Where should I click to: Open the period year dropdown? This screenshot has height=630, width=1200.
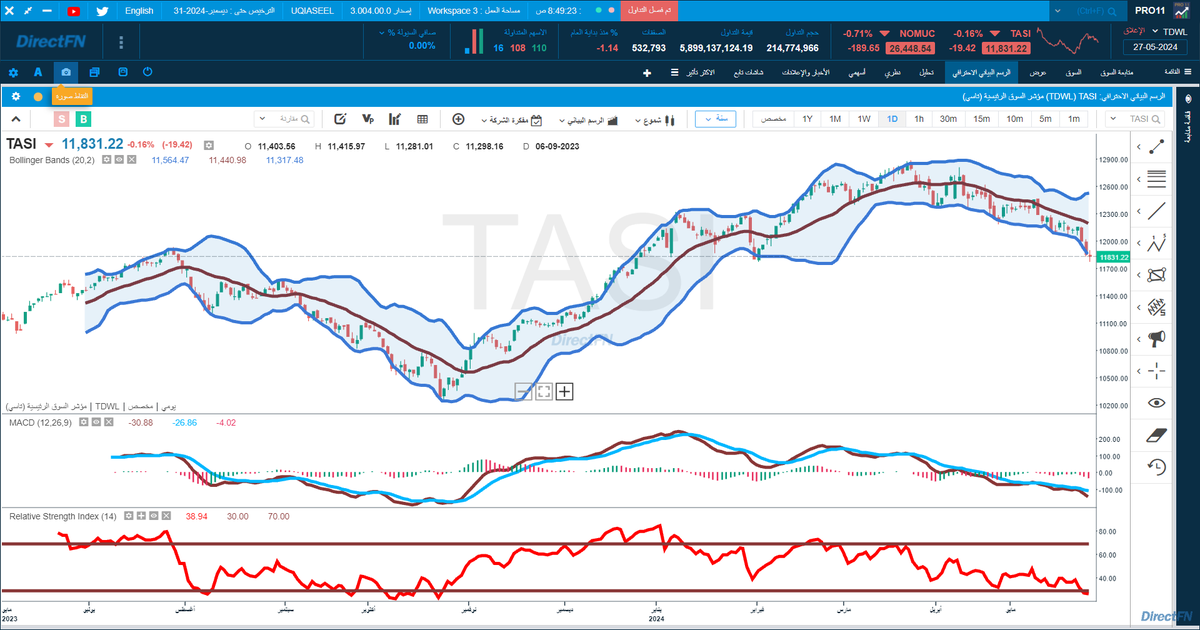coord(716,119)
